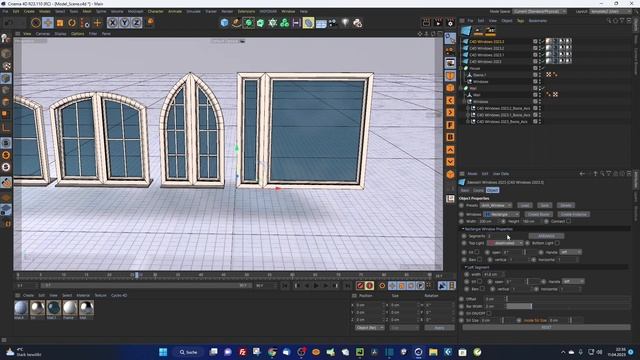Viewport: 640px width, 360px height.
Task: Open the Handle dropdown in Rectangle Window Properties
Action: pyautogui.click(x=571, y=252)
